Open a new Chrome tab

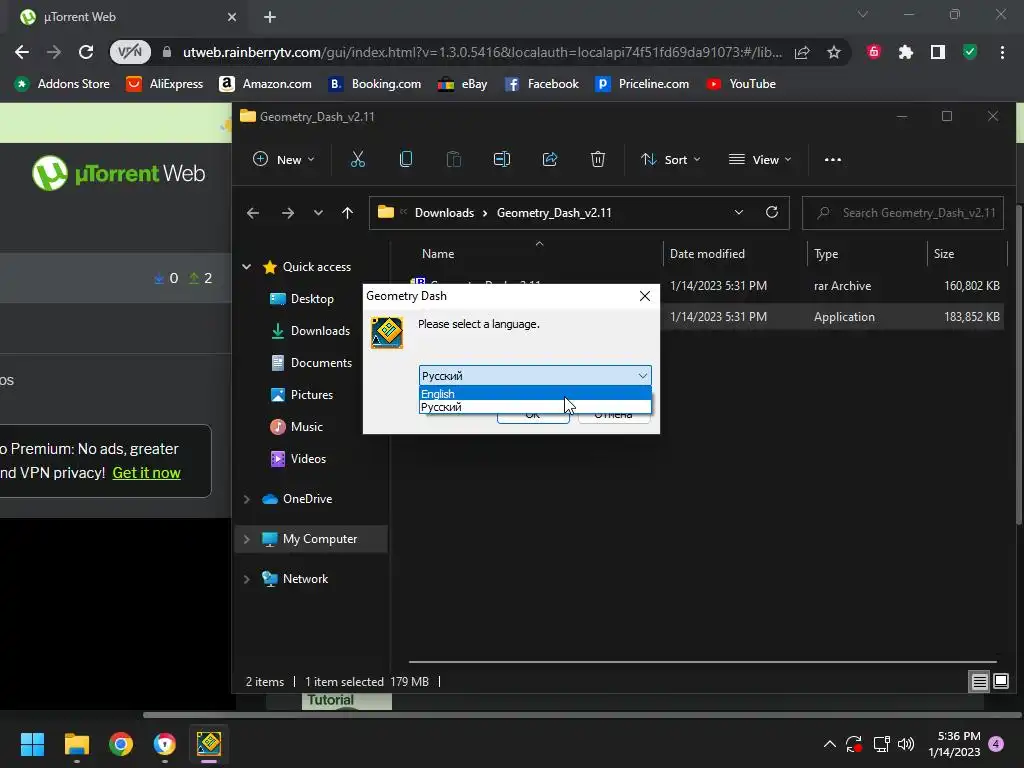pyautogui.click(x=270, y=17)
